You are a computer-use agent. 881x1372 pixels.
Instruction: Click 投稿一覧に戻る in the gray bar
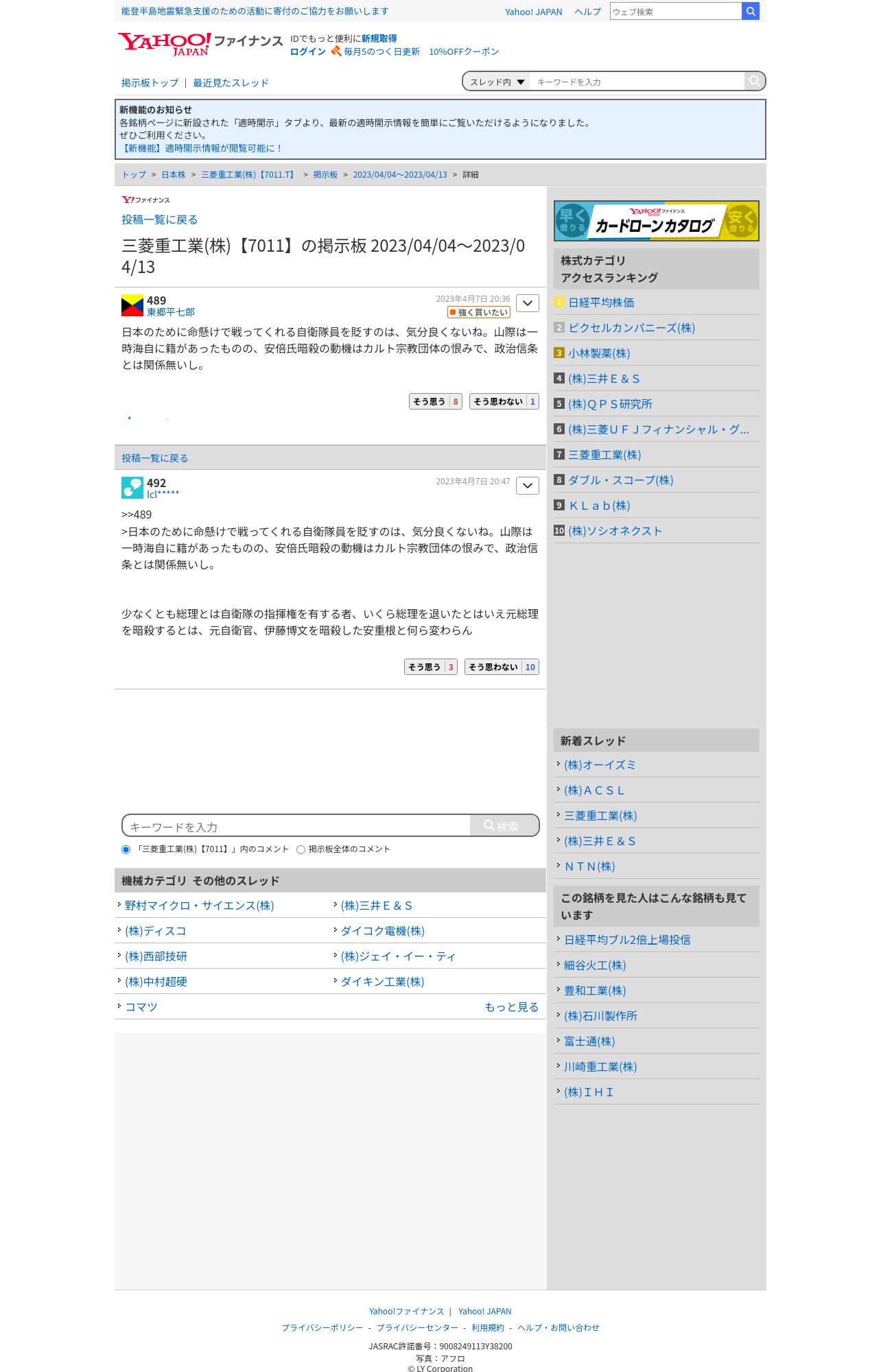[x=154, y=458]
